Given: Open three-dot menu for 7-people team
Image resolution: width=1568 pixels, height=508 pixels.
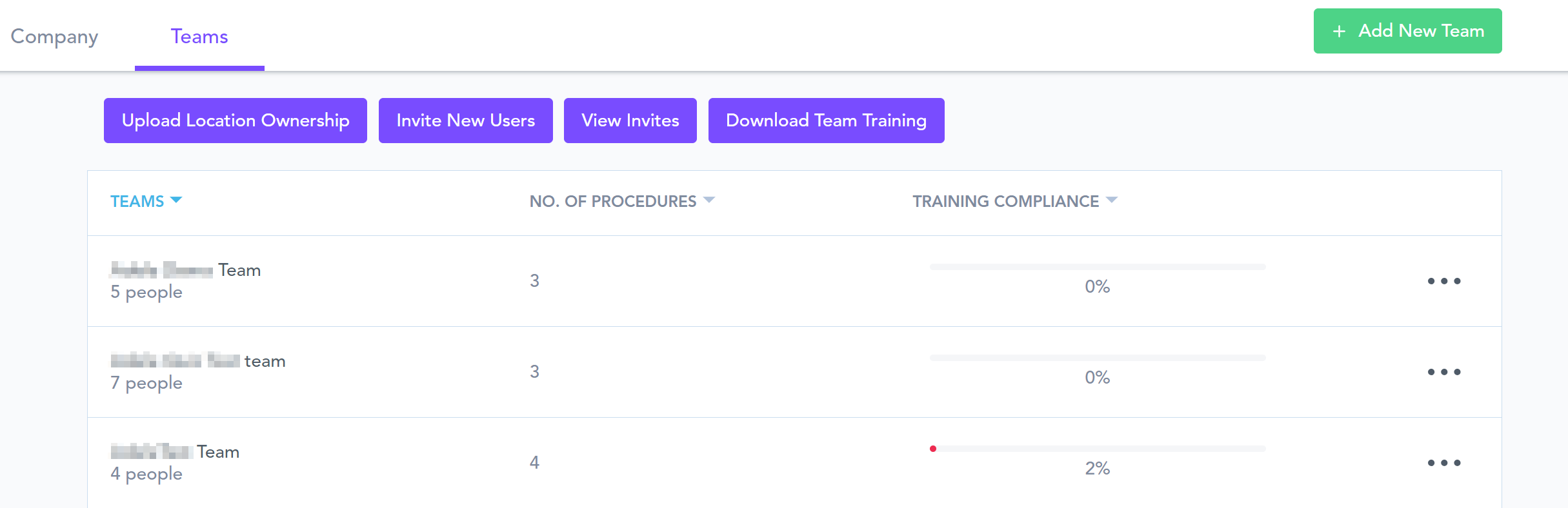Looking at the screenshot, I should point(1443,372).
